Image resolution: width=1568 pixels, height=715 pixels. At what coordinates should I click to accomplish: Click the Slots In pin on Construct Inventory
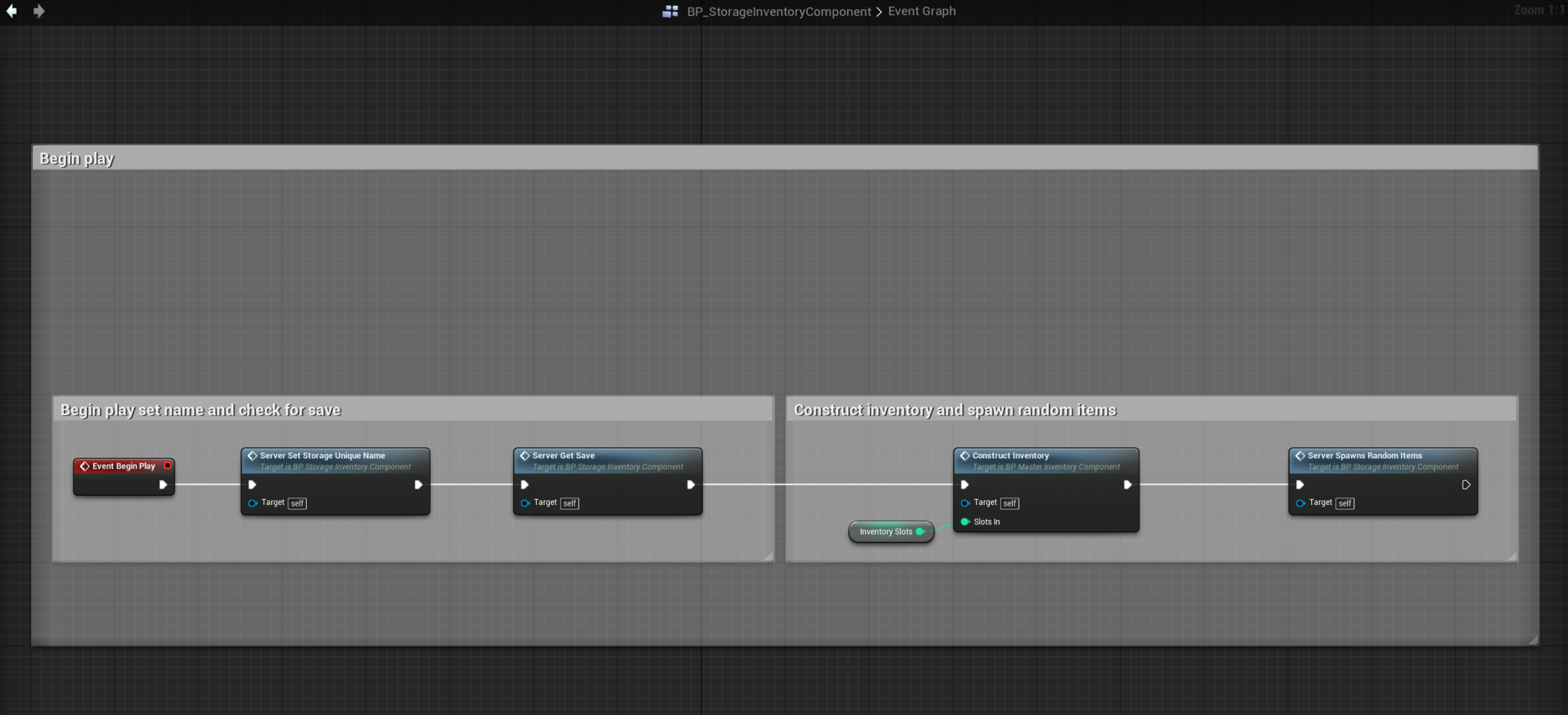(965, 522)
